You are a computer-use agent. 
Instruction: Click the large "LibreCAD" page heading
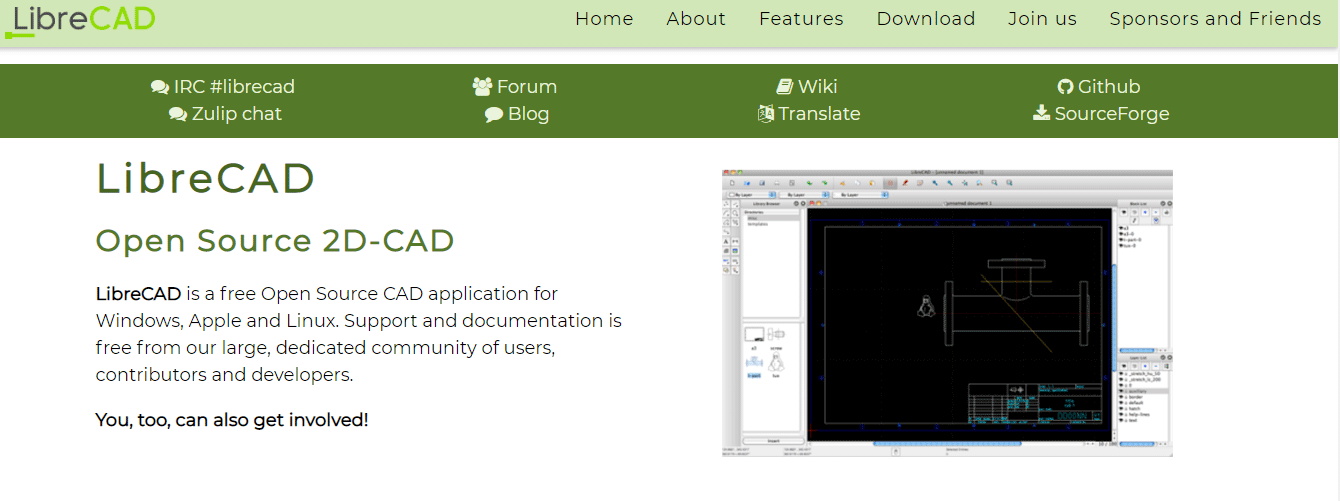[206, 178]
